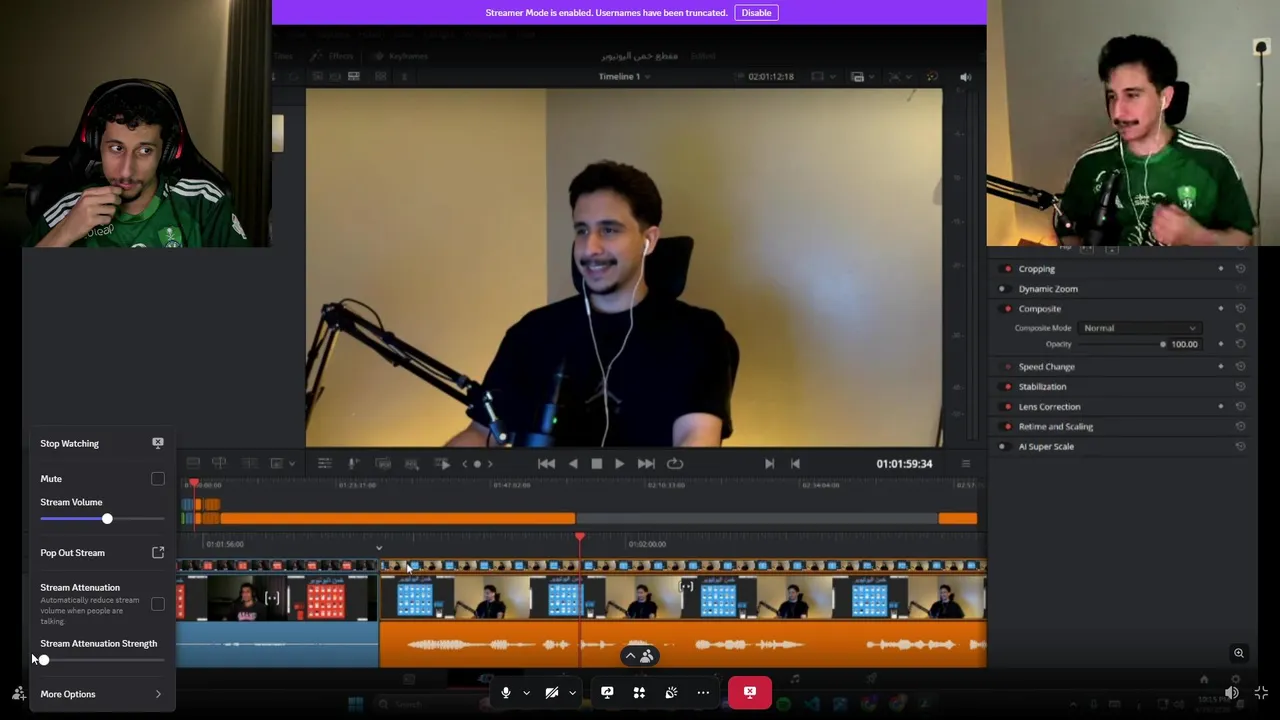Image resolution: width=1280 pixels, height=720 pixels.
Task: Pop out the stream window
Action: tap(101, 553)
